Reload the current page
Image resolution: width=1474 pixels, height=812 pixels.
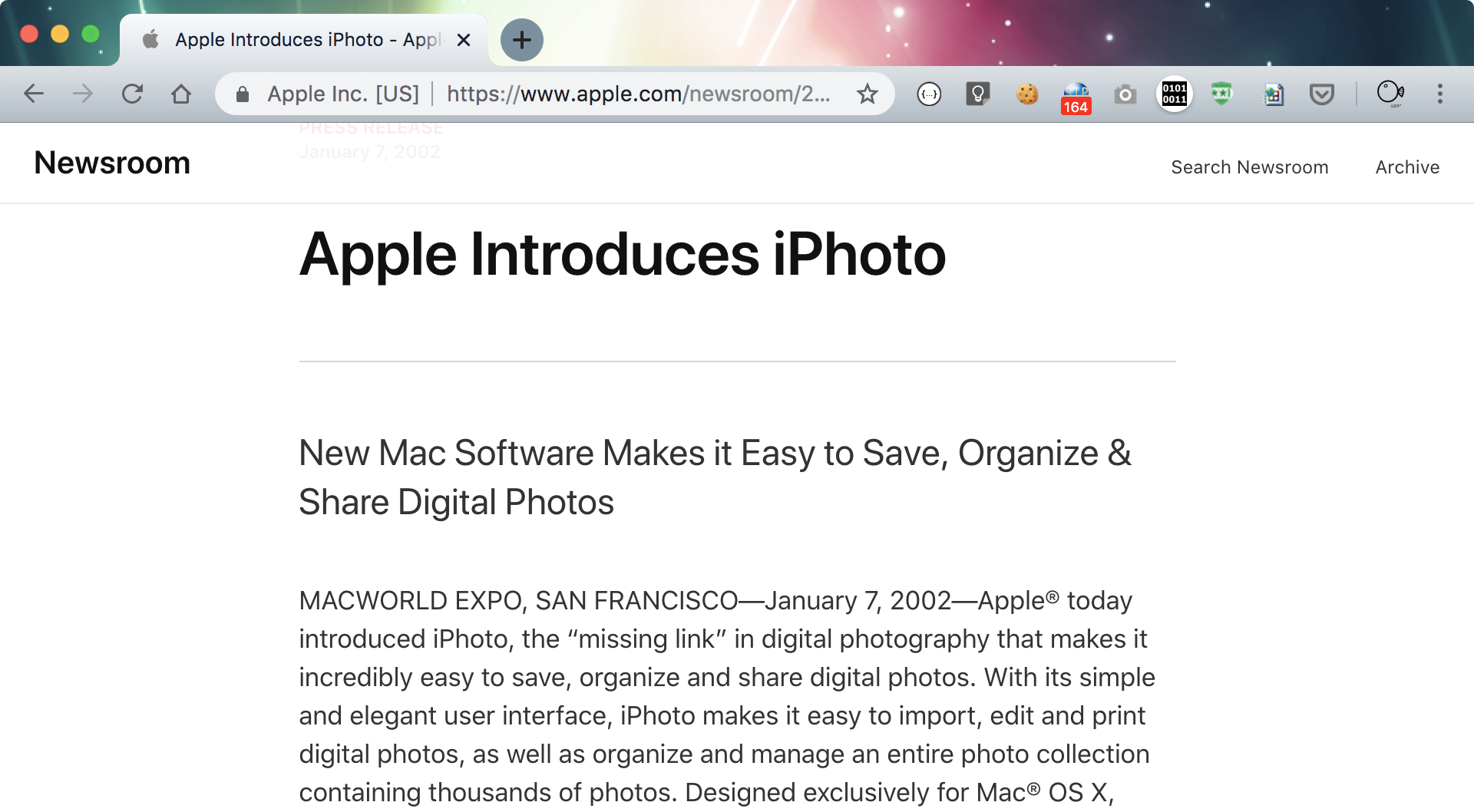(x=132, y=94)
